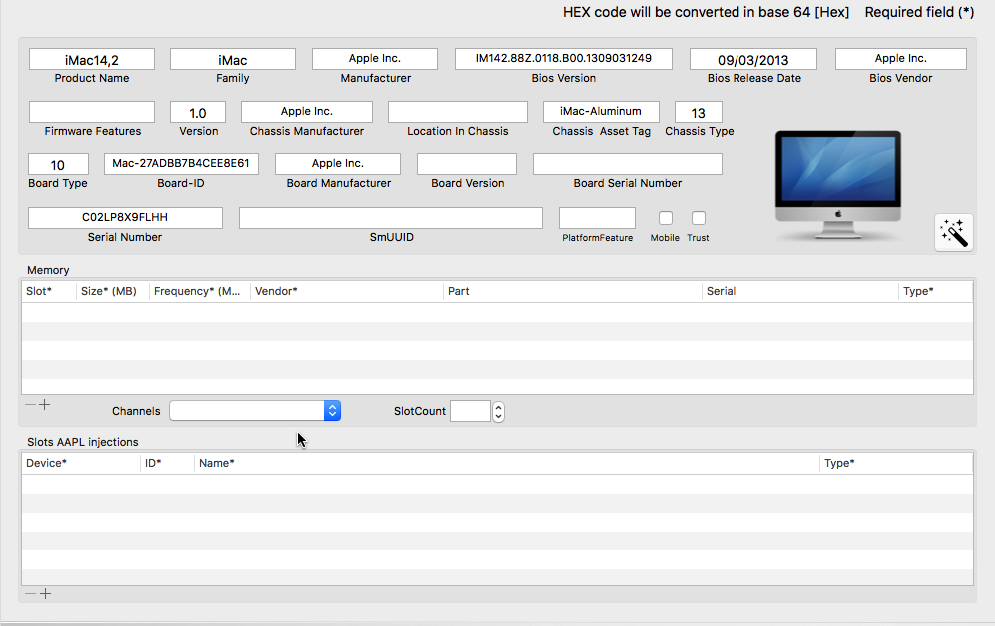Click the SlotCount stepper arrows
This screenshot has height=626, width=995.
tap(499, 411)
